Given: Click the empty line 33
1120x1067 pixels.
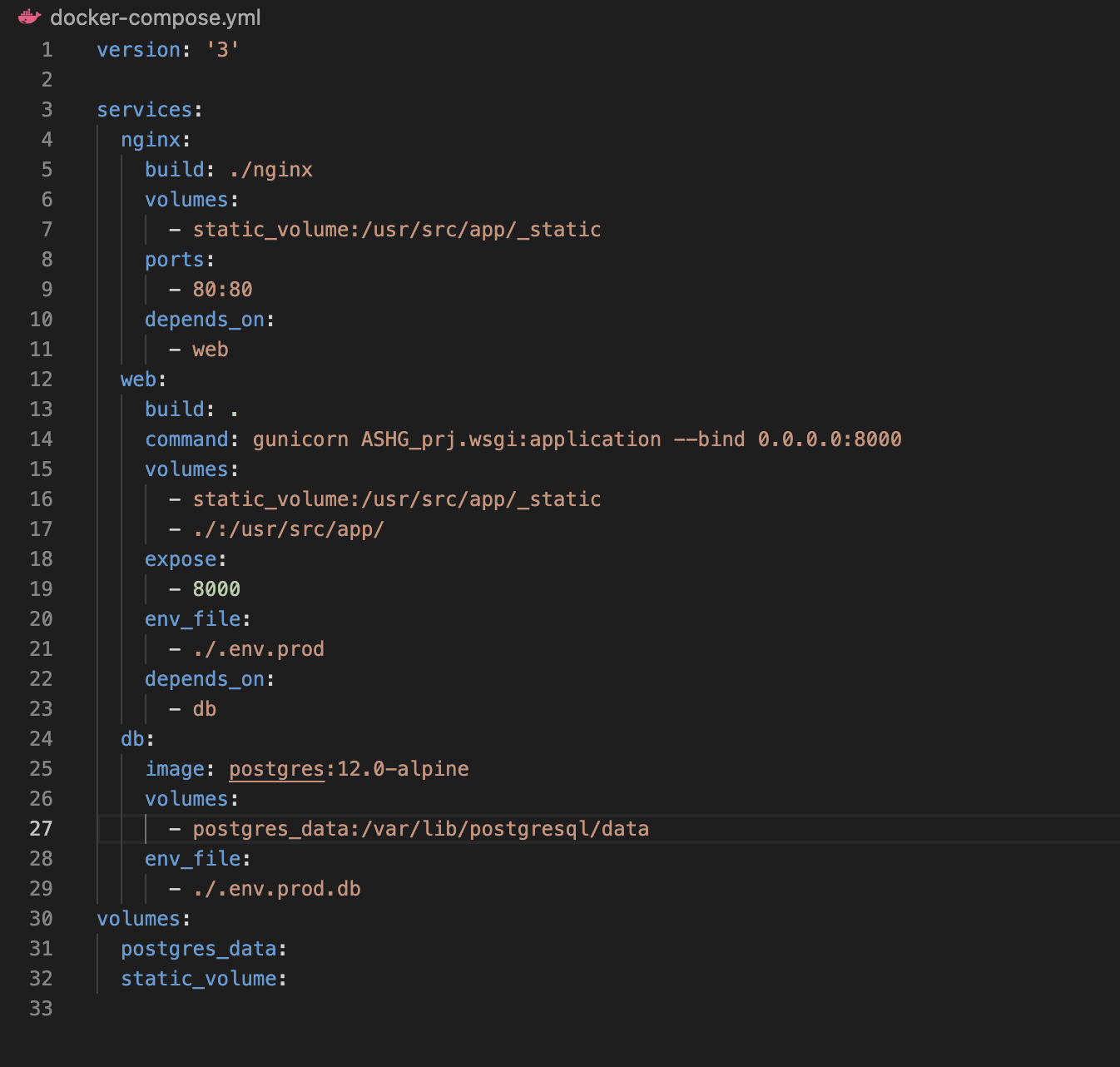Looking at the screenshot, I should (333, 1009).
